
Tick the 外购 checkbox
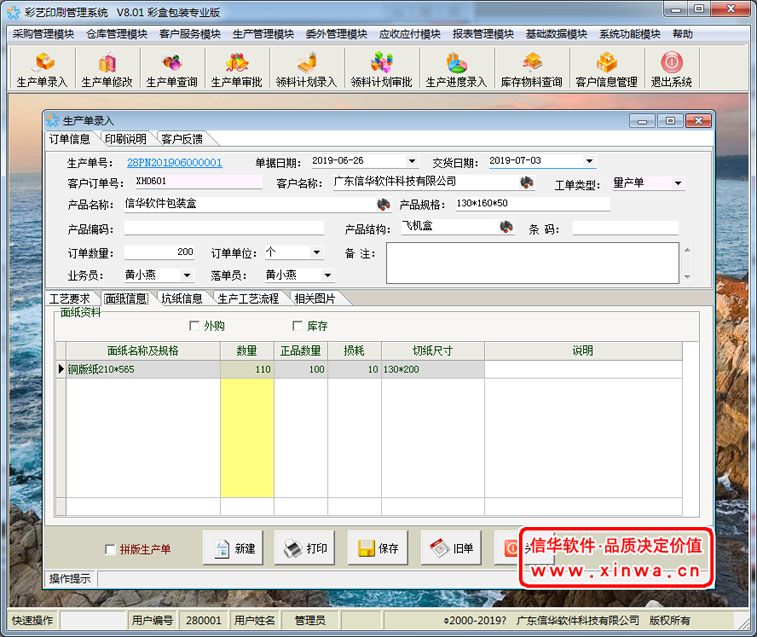[195, 326]
